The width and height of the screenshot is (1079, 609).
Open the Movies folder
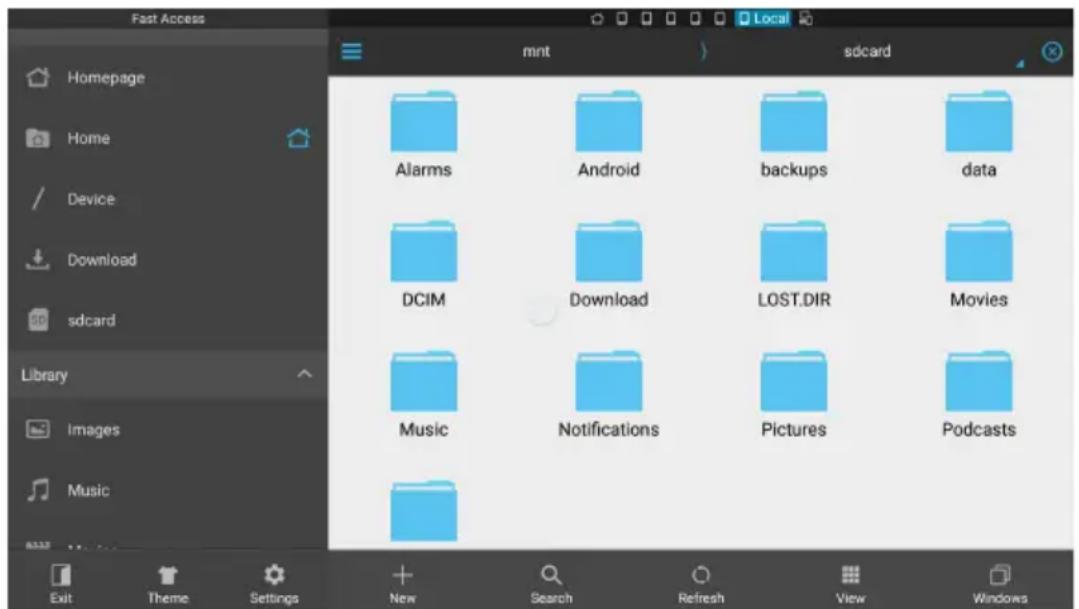tap(979, 265)
